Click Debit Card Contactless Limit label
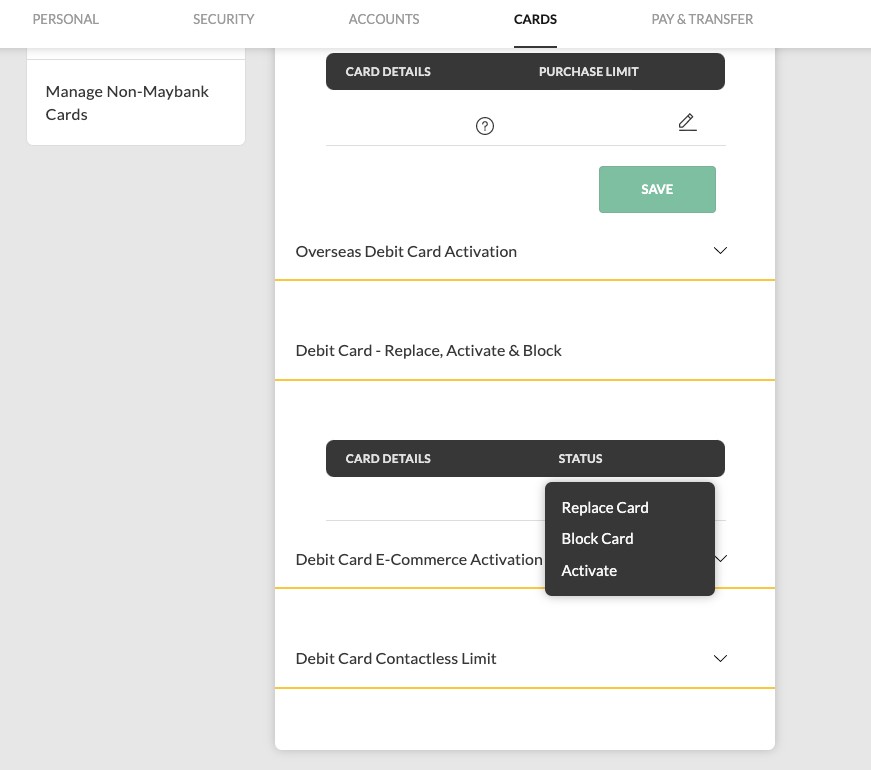871x770 pixels. pos(396,658)
